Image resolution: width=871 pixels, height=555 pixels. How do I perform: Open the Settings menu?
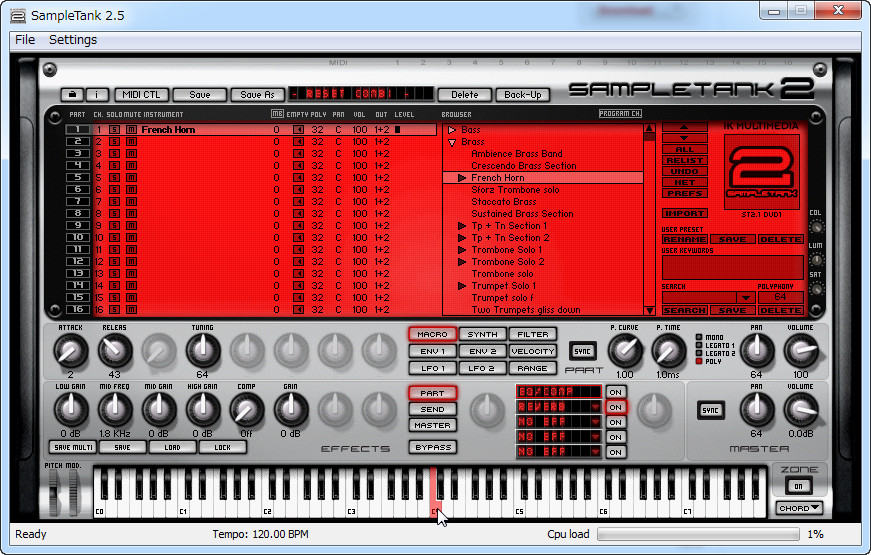(73, 40)
